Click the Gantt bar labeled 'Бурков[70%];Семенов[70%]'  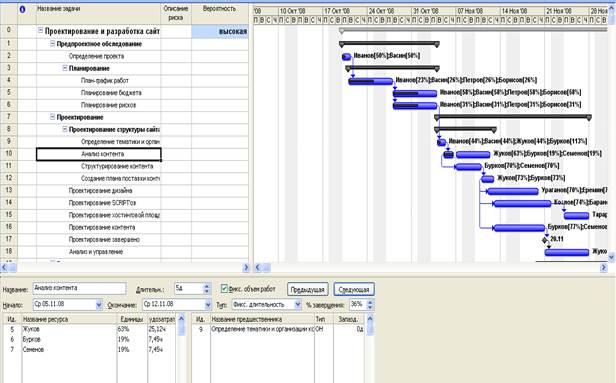point(468,167)
